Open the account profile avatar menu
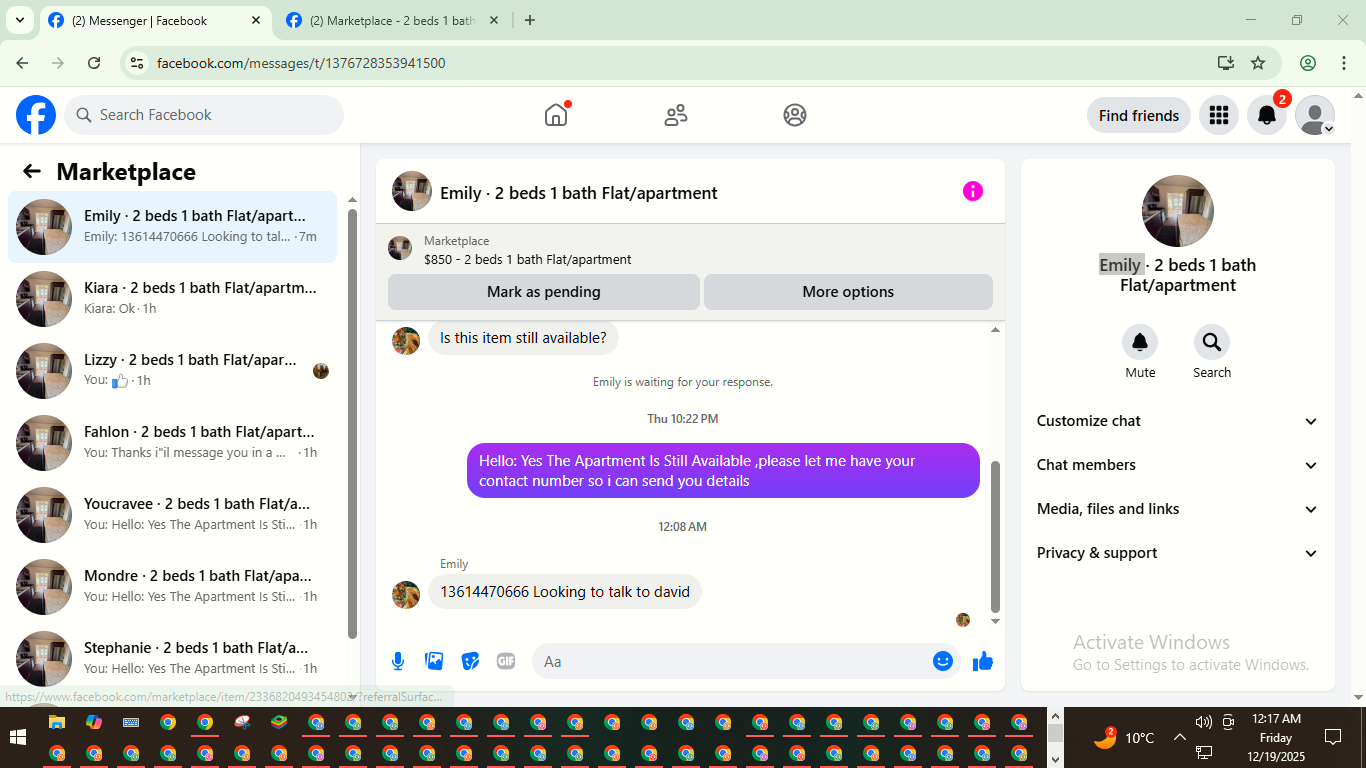 (1315, 115)
